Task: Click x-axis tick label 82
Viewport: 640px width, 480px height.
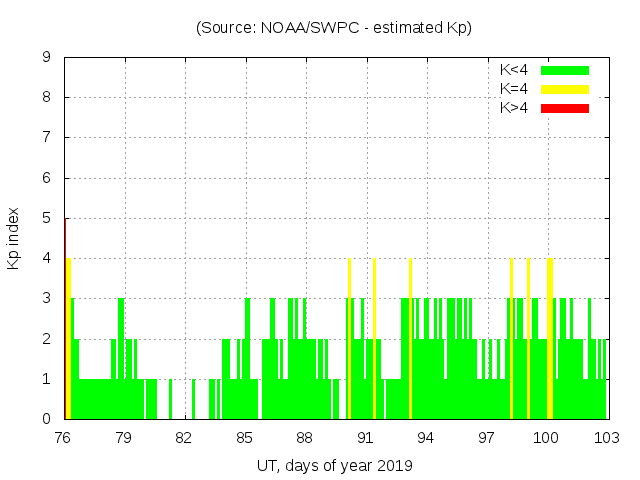Action: pyautogui.click(x=184, y=438)
